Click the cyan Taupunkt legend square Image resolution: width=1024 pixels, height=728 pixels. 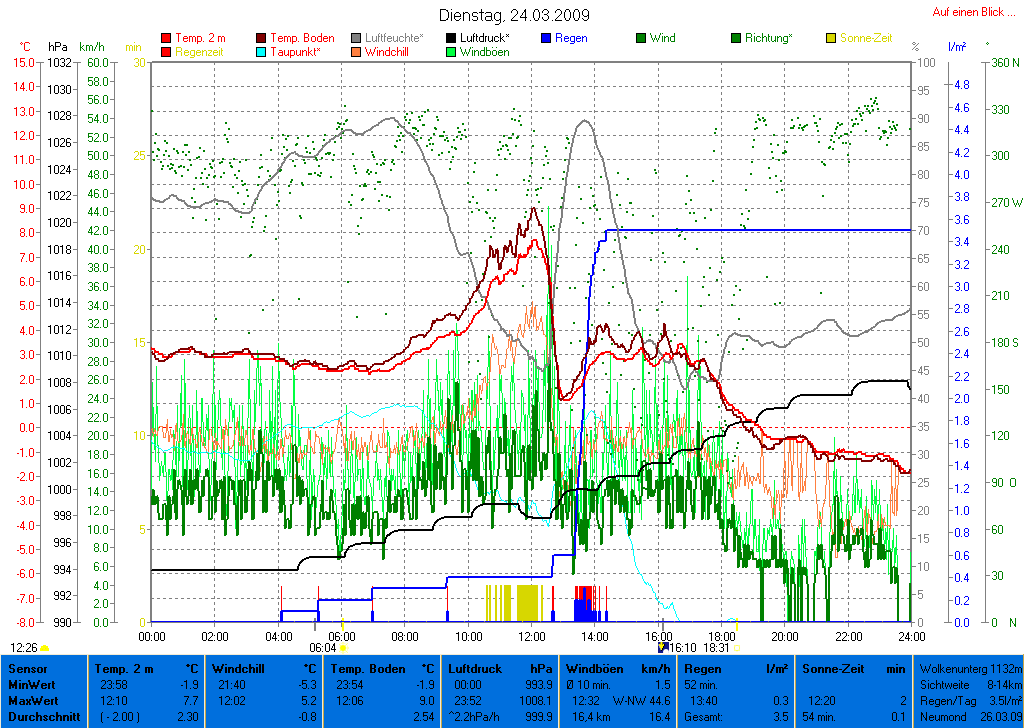[x=262, y=51]
